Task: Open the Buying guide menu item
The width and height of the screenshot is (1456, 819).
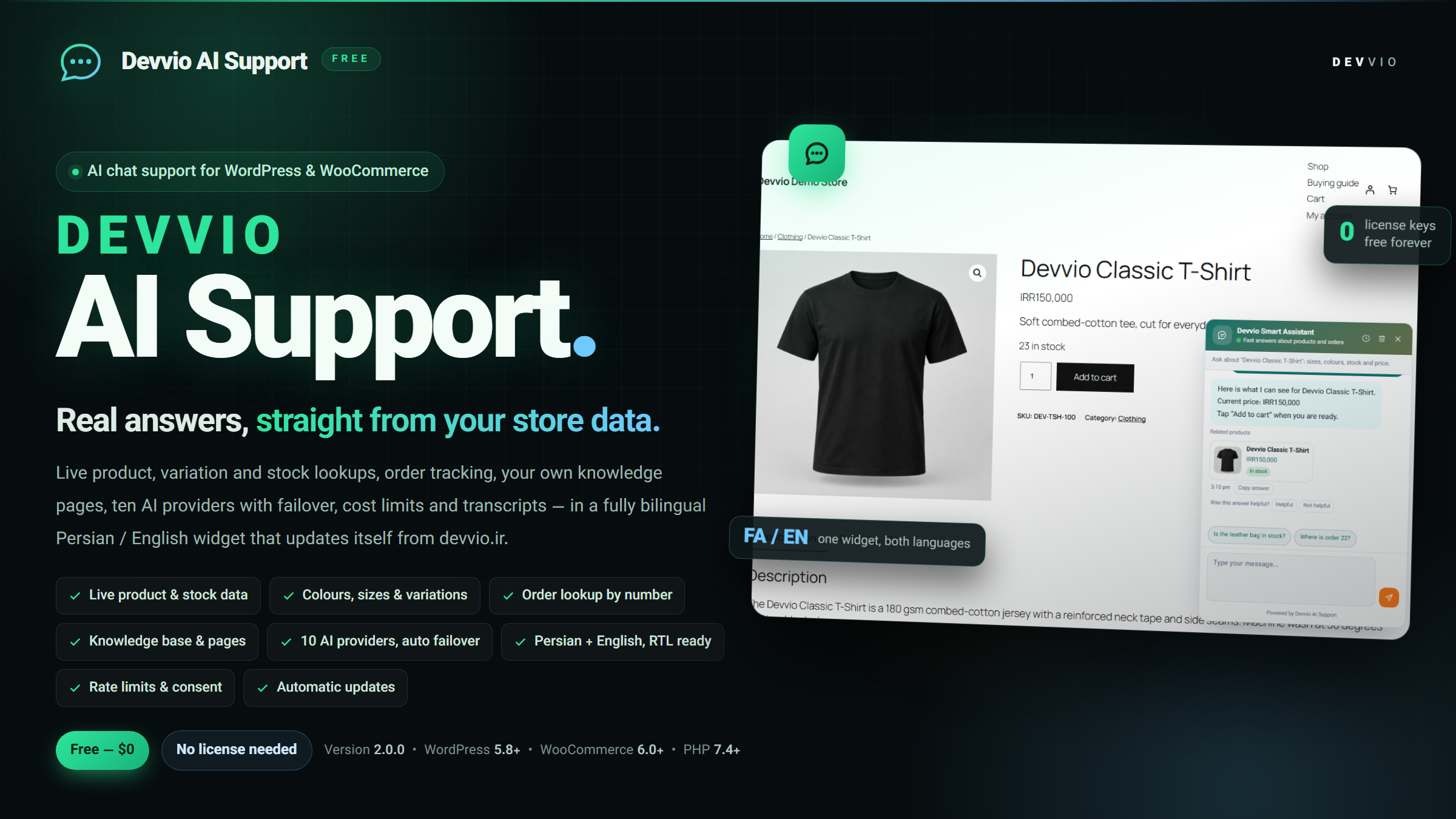Action: click(x=1333, y=183)
